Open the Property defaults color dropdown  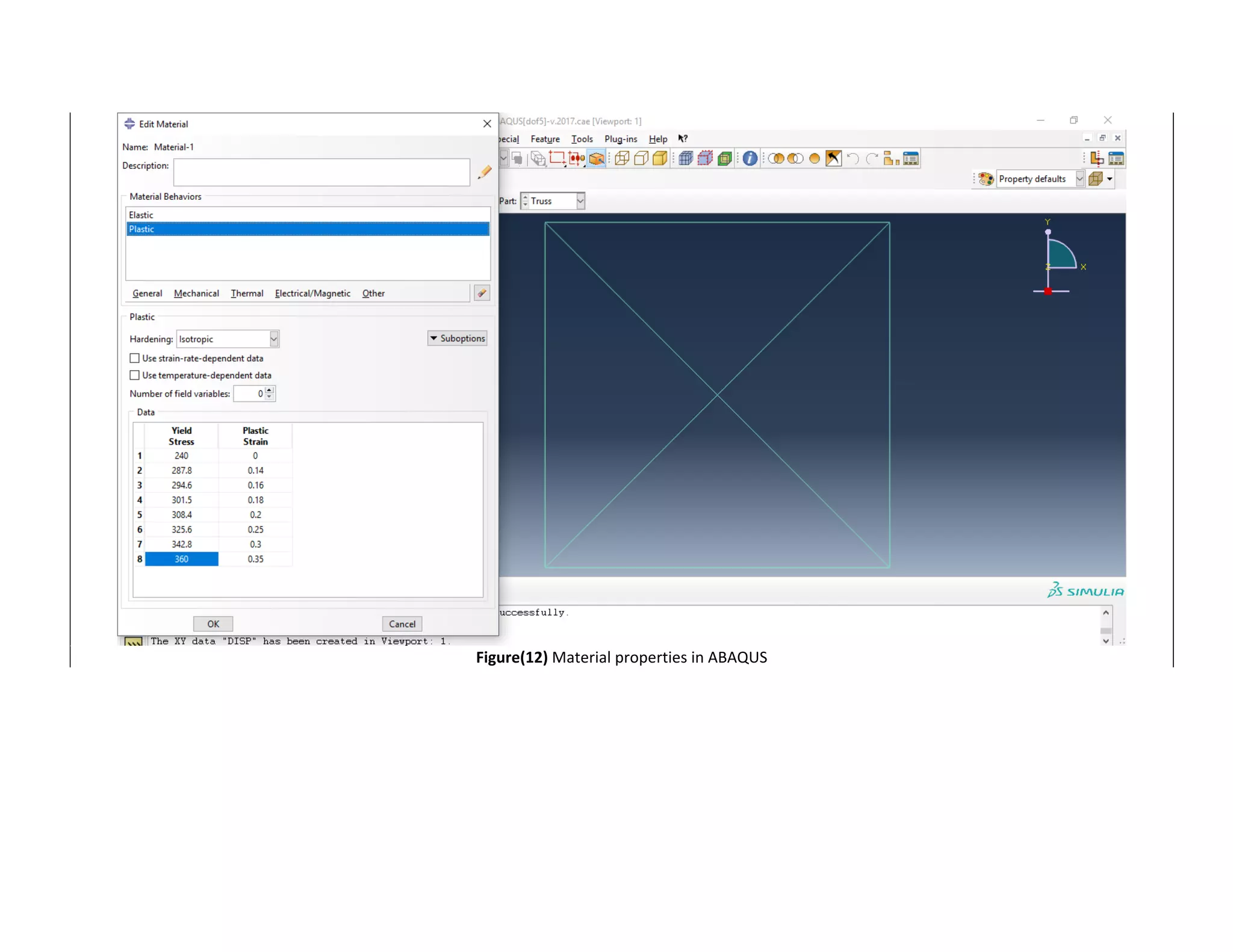click(1080, 179)
